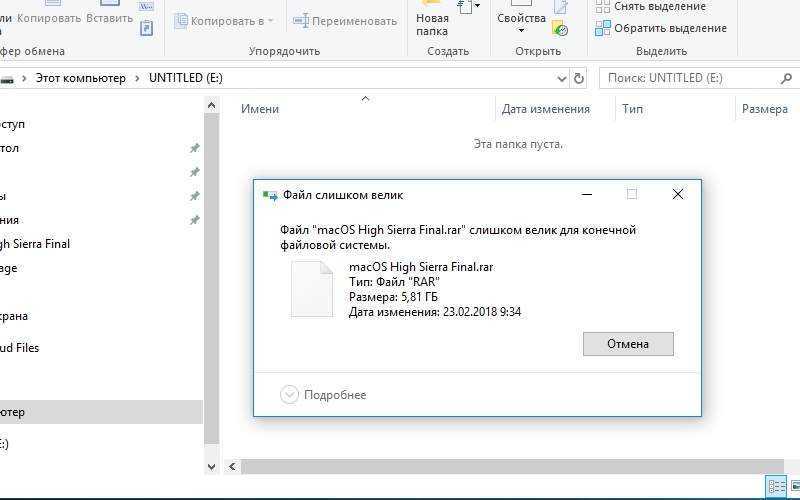Click the breadcrumb chevron after 'Этот компьютер'
The height and width of the screenshot is (500, 800).
[x=137, y=79]
